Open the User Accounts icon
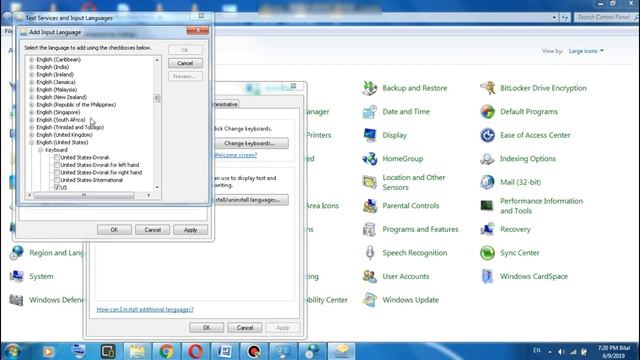This screenshot has height=360, width=640. tap(370, 276)
